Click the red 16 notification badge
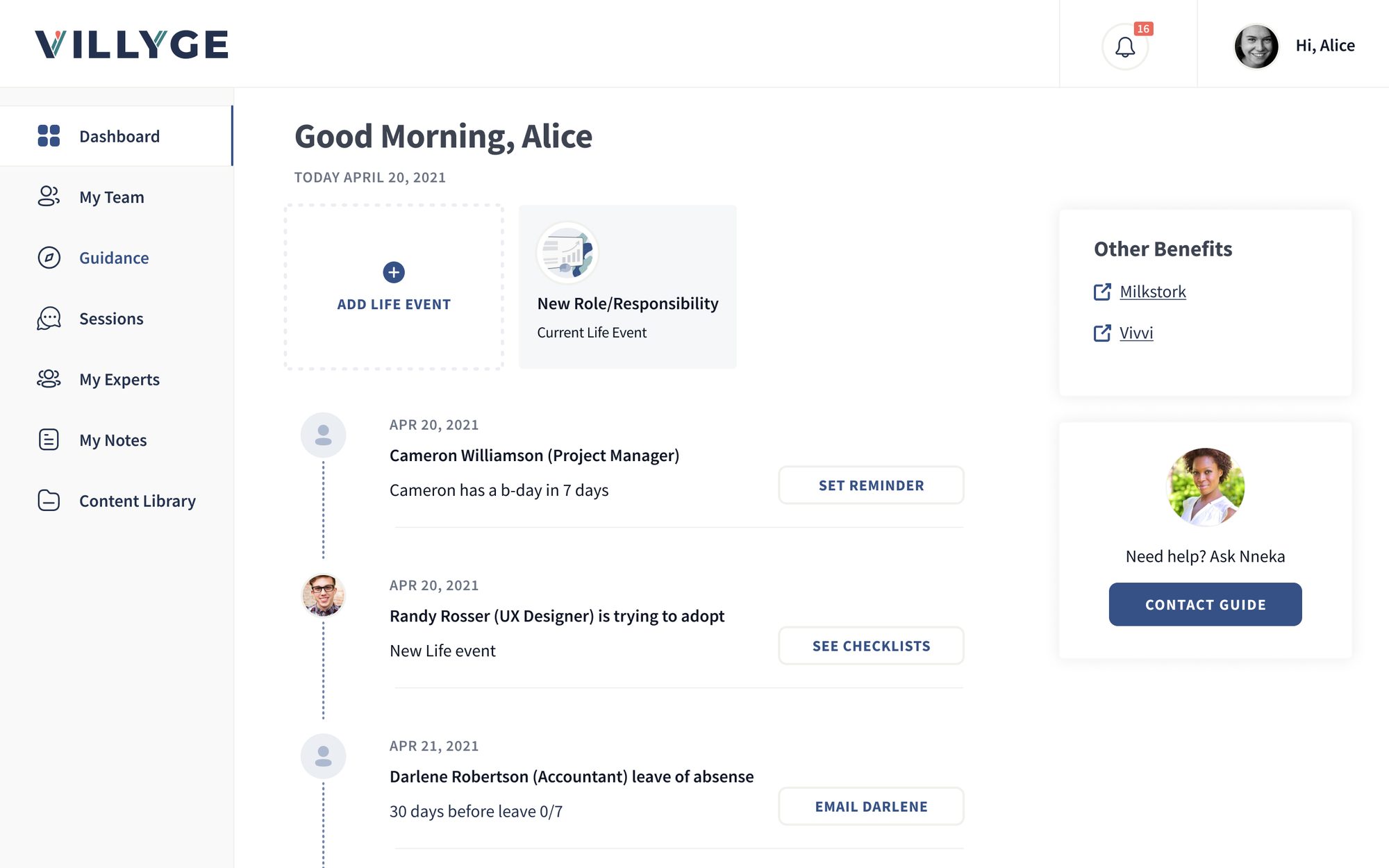The height and width of the screenshot is (868, 1389). [1143, 28]
